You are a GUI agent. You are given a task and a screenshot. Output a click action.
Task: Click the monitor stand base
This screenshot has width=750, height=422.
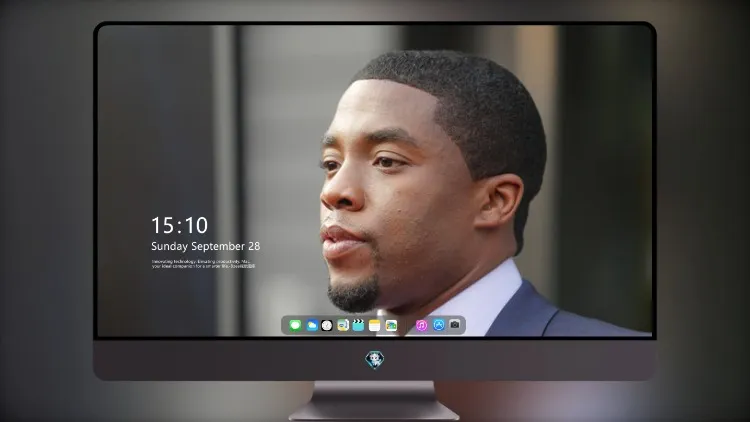coord(374,411)
